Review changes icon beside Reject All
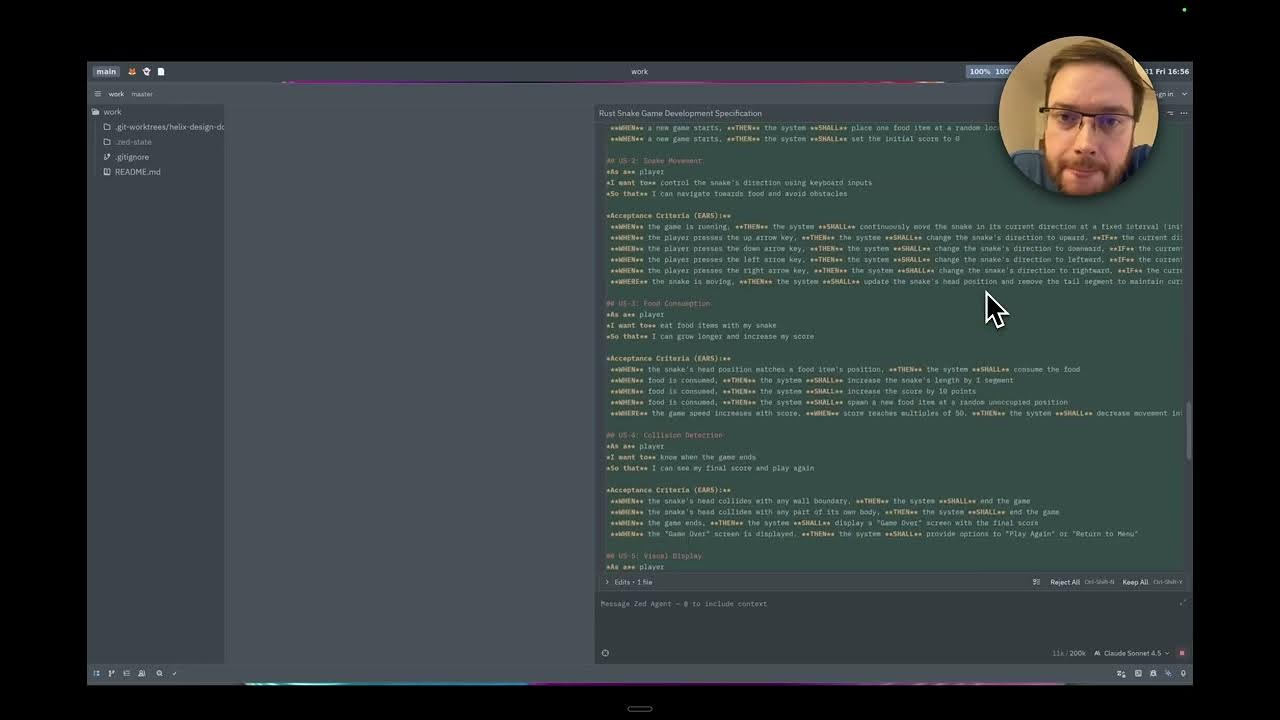Image resolution: width=1280 pixels, height=720 pixels. pos(1037,582)
